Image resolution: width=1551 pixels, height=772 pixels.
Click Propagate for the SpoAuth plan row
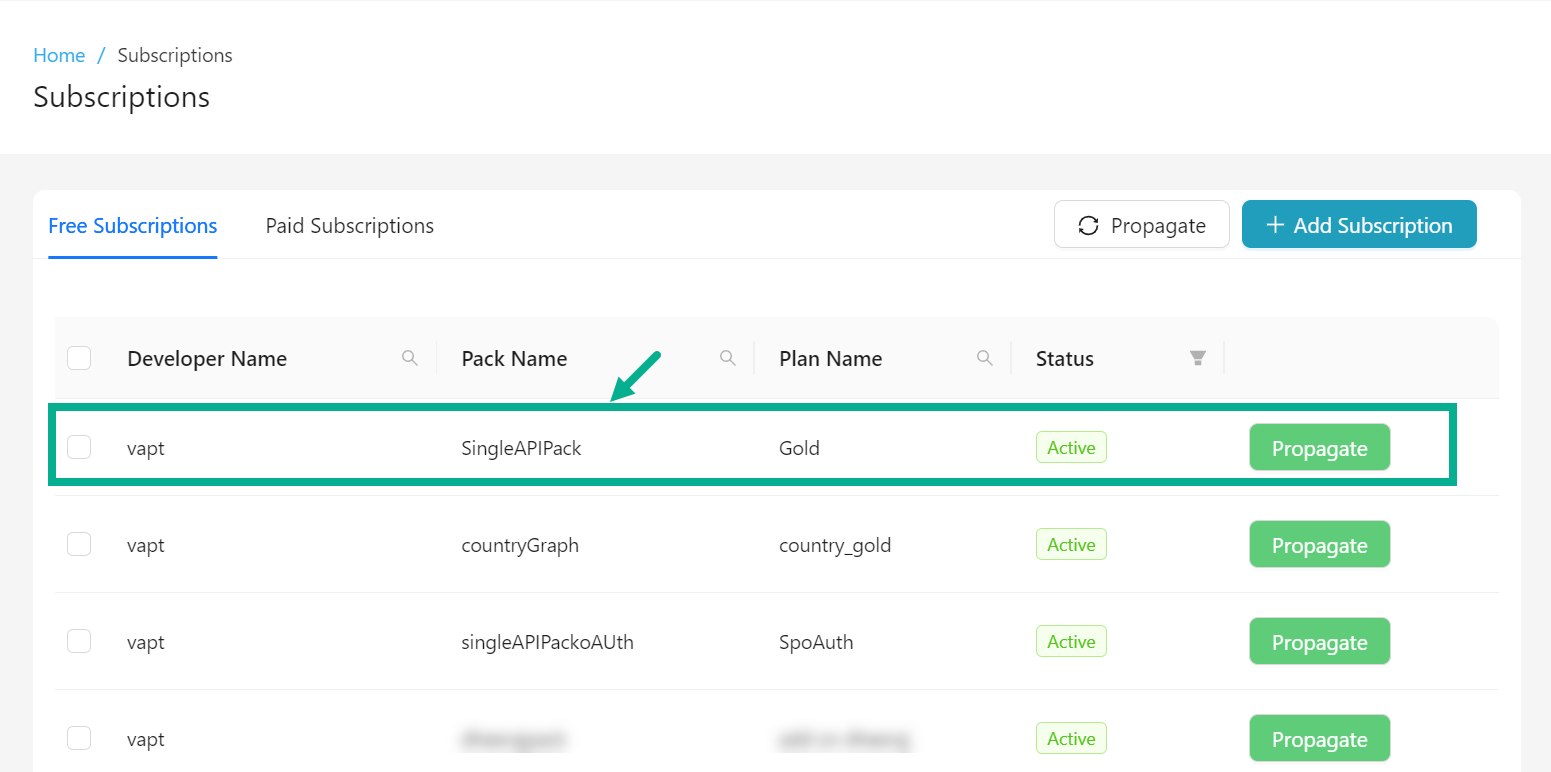click(x=1319, y=641)
